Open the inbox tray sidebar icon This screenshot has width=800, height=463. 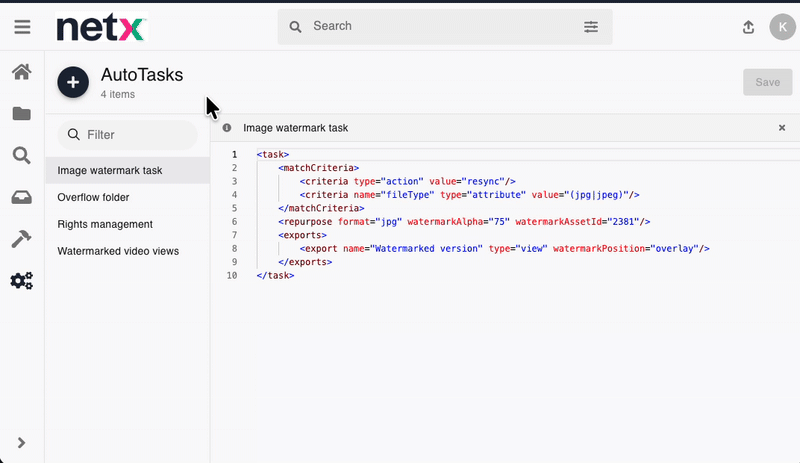point(21,197)
